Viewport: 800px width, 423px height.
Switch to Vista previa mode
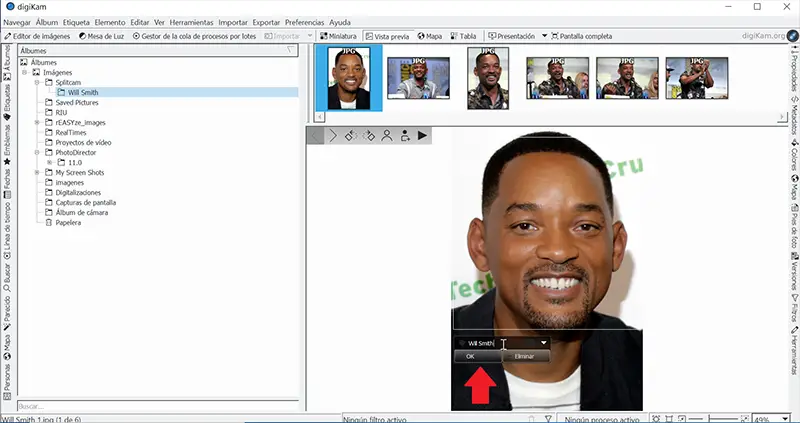(387, 36)
